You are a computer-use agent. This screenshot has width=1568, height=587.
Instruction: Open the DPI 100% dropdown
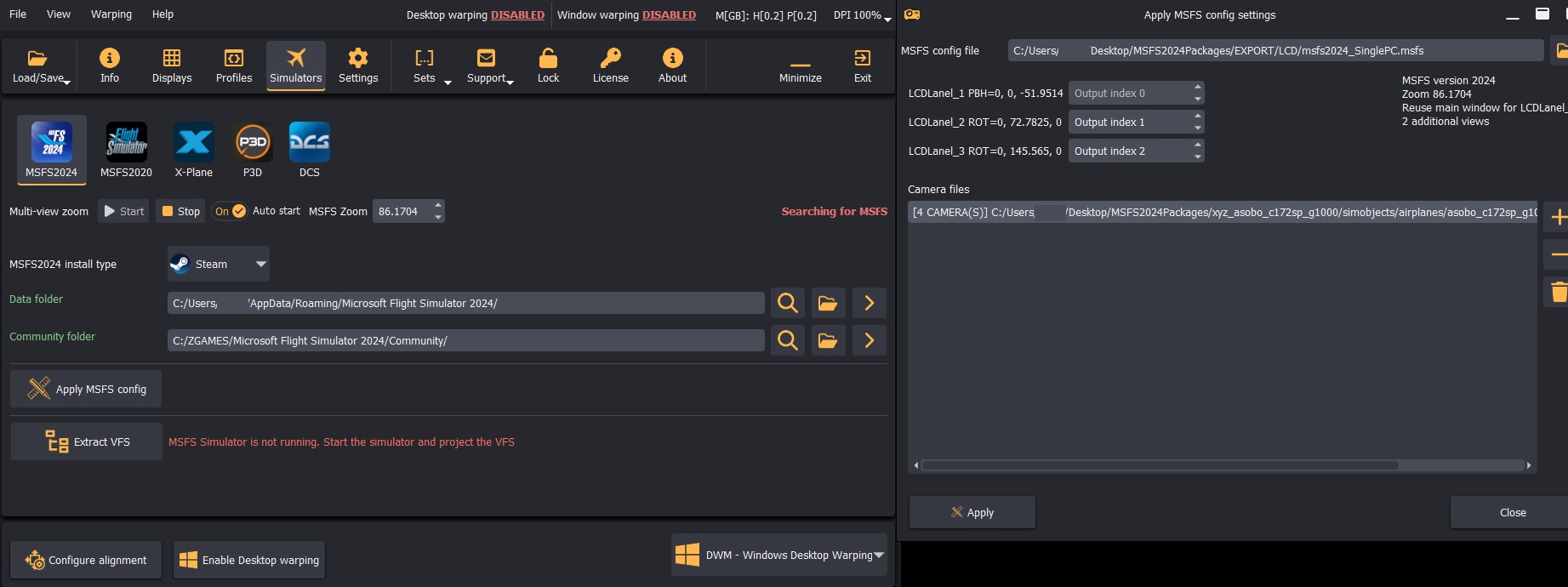click(862, 15)
